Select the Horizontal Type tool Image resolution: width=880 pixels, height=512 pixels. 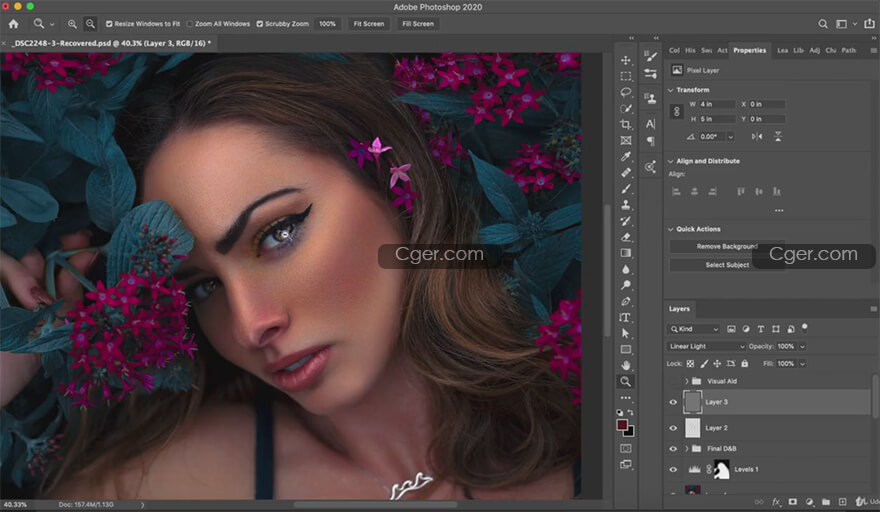pos(626,317)
